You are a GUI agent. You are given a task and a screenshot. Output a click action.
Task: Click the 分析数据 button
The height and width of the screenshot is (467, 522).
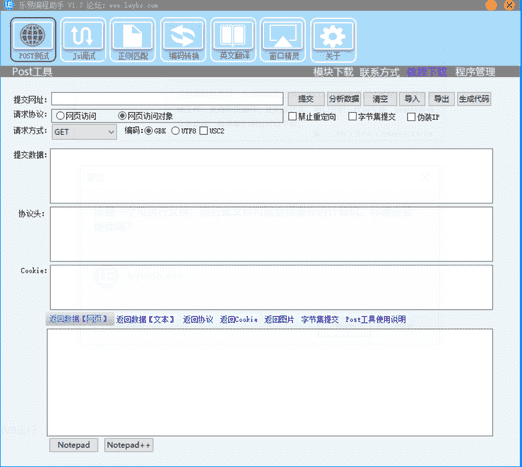[x=344, y=99]
